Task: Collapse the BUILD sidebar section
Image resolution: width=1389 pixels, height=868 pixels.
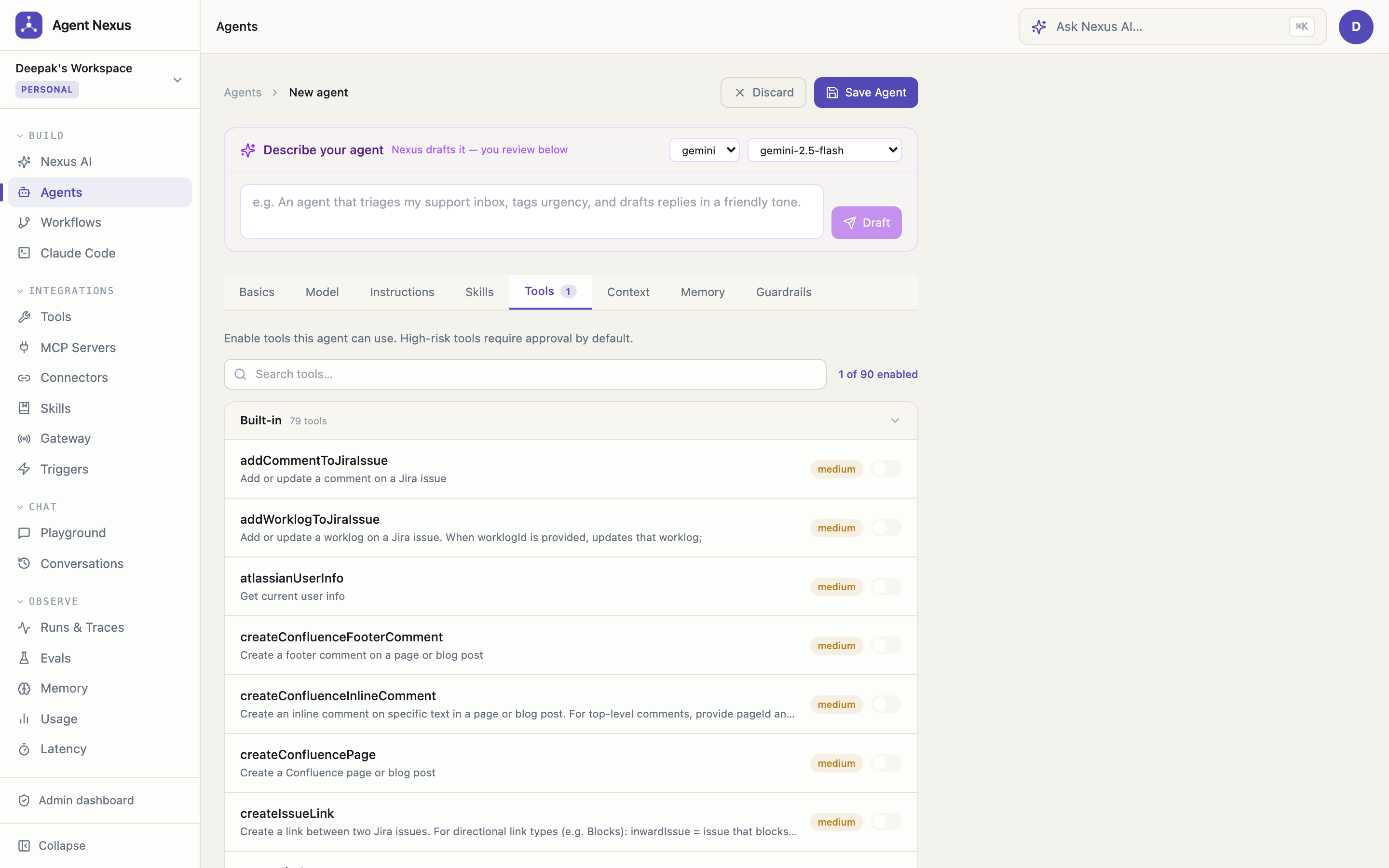Action: click(x=40, y=136)
